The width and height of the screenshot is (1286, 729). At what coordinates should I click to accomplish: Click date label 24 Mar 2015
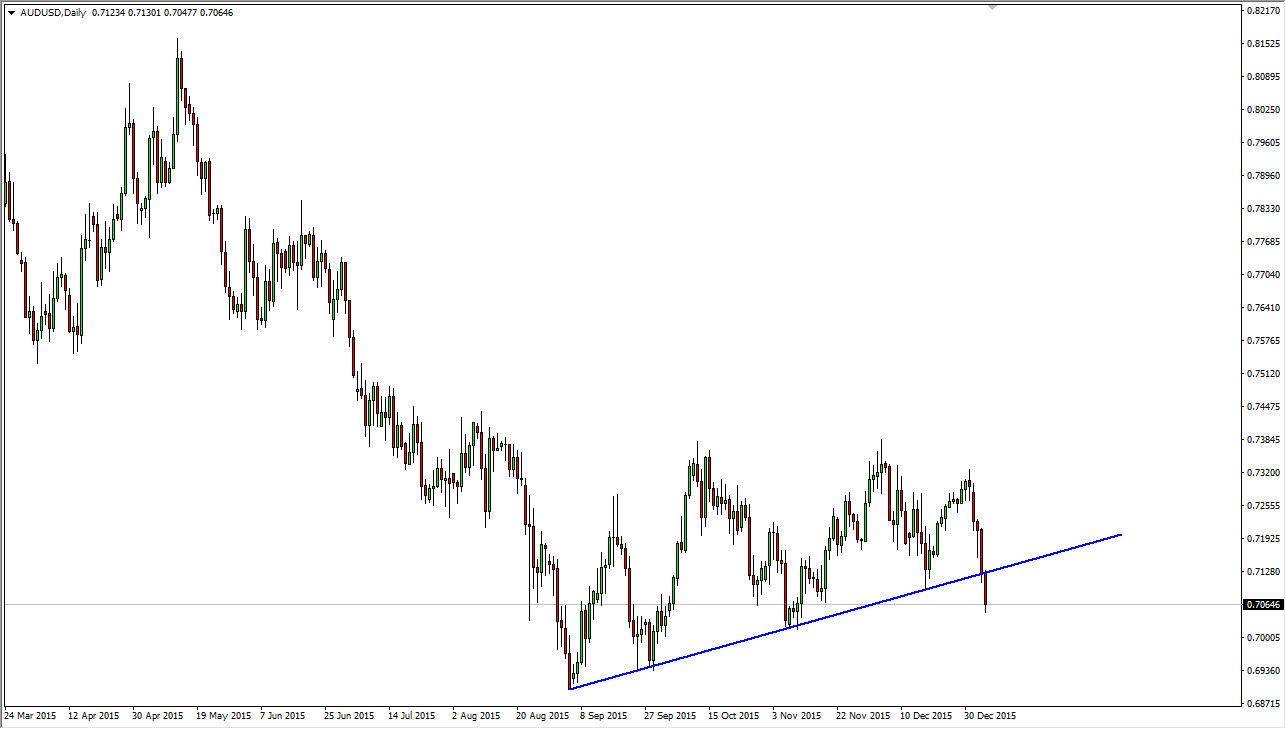(x=31, y=716)
